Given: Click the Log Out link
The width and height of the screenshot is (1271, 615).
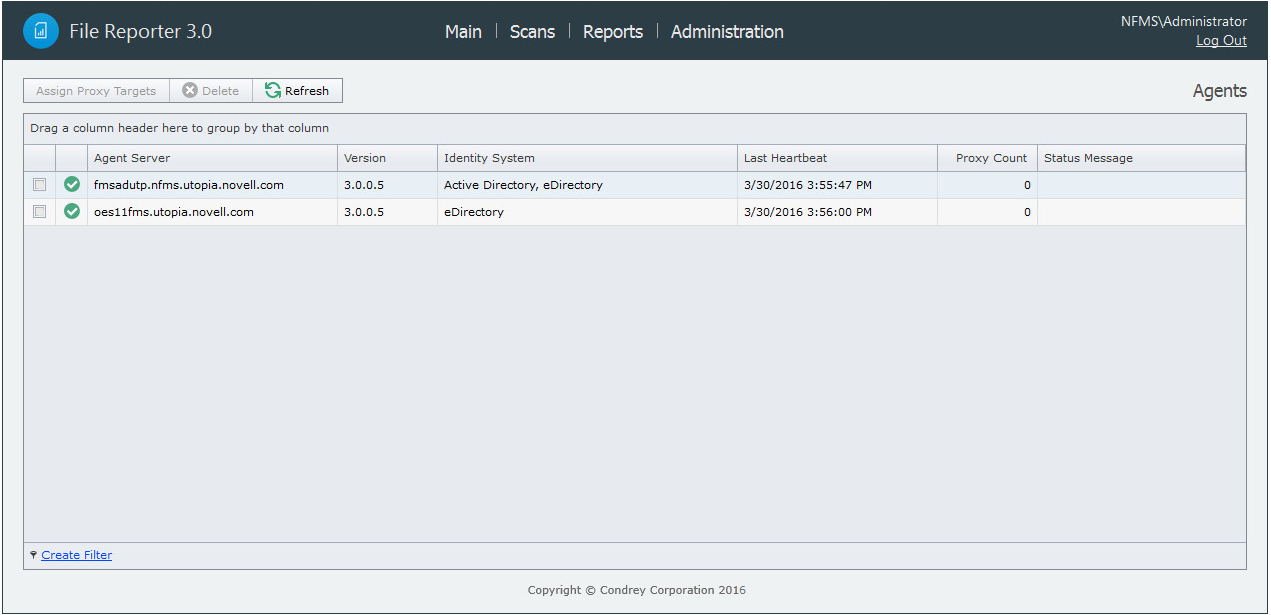Looking at the screenshot, I should point(1221,41).
